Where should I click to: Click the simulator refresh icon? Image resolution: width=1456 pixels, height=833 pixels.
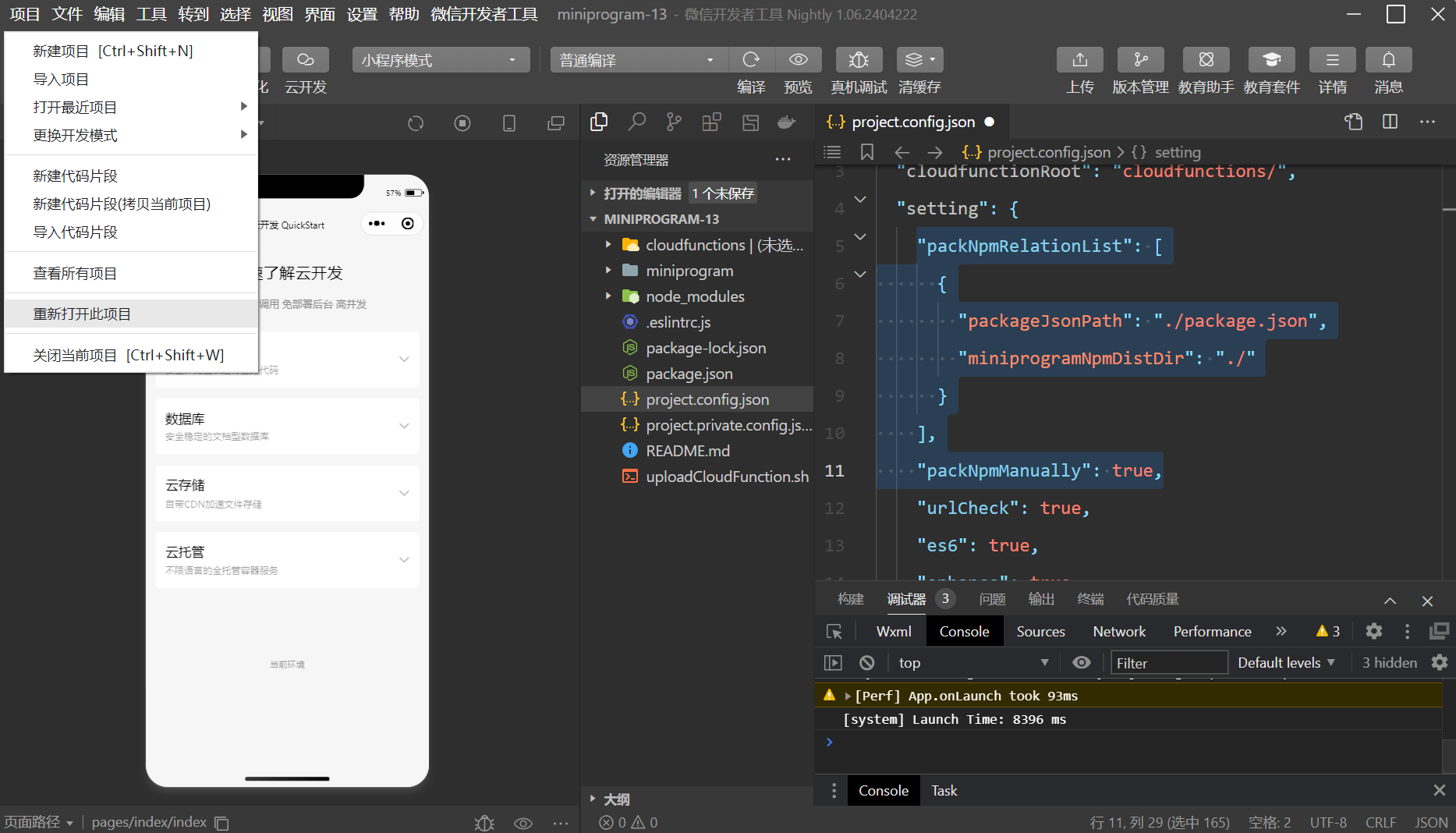(x=416, y=123)
